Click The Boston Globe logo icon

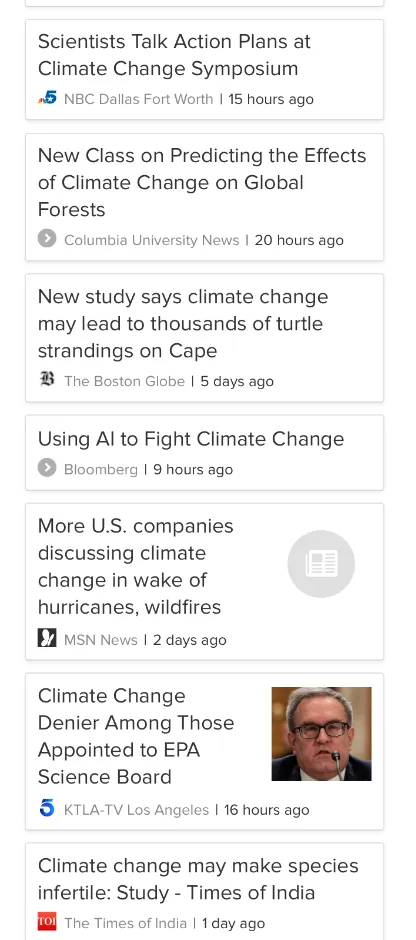(47, 380)
